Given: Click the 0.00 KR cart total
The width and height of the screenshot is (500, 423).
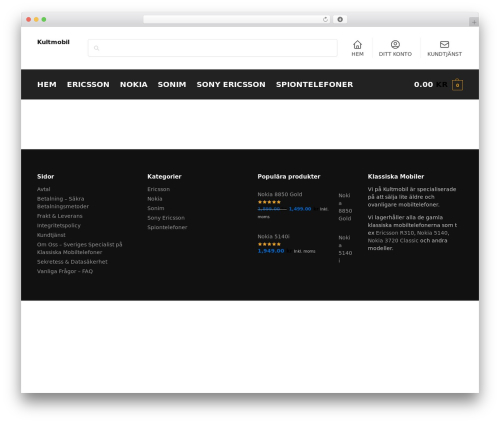Looking at the screenshot, I should [x=431, y=85].
